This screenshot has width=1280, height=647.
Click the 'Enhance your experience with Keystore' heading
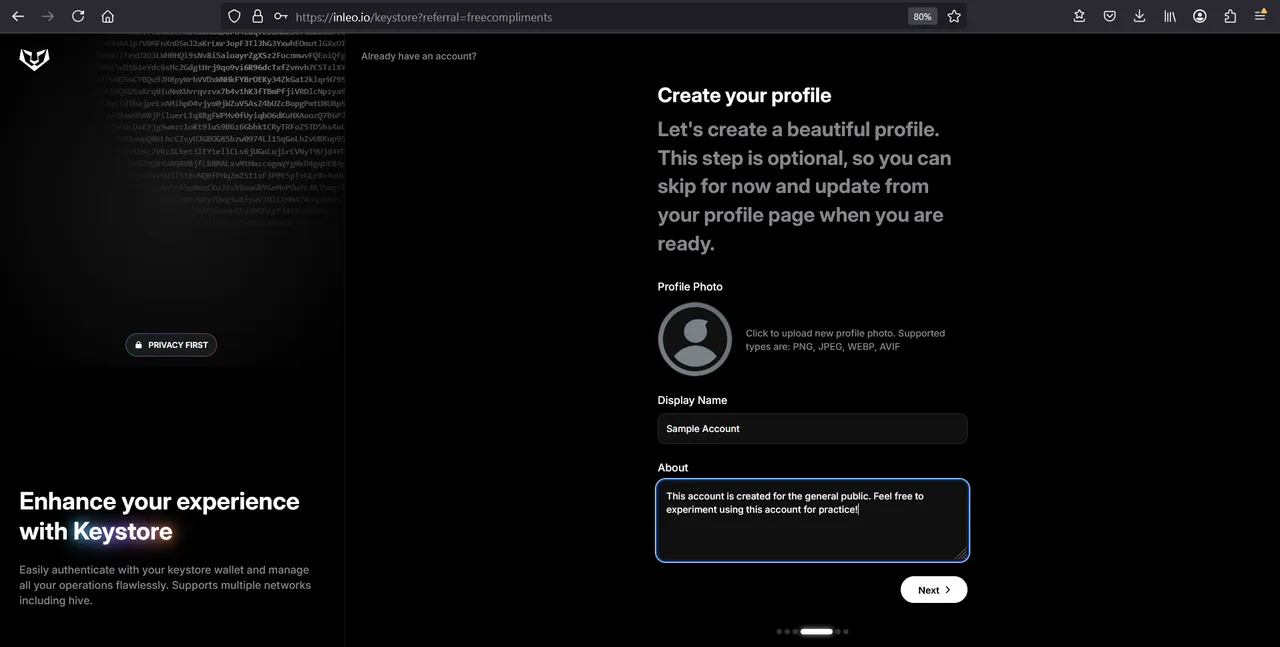[159, 516]
